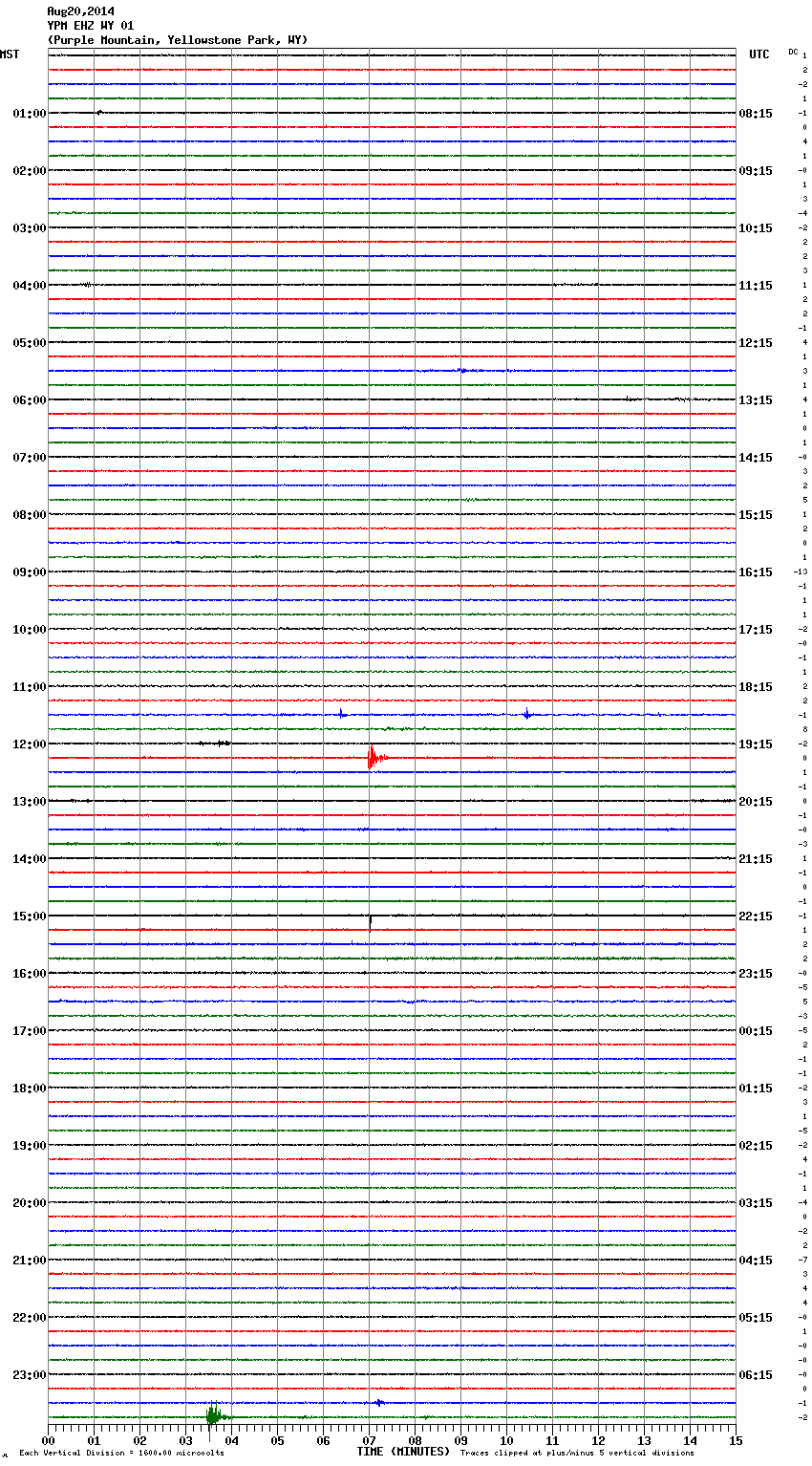Click the bottom minute-axis tick label "12"
The width and height of the screenshot is (812, 1466).
click(x=599, y=1440)
